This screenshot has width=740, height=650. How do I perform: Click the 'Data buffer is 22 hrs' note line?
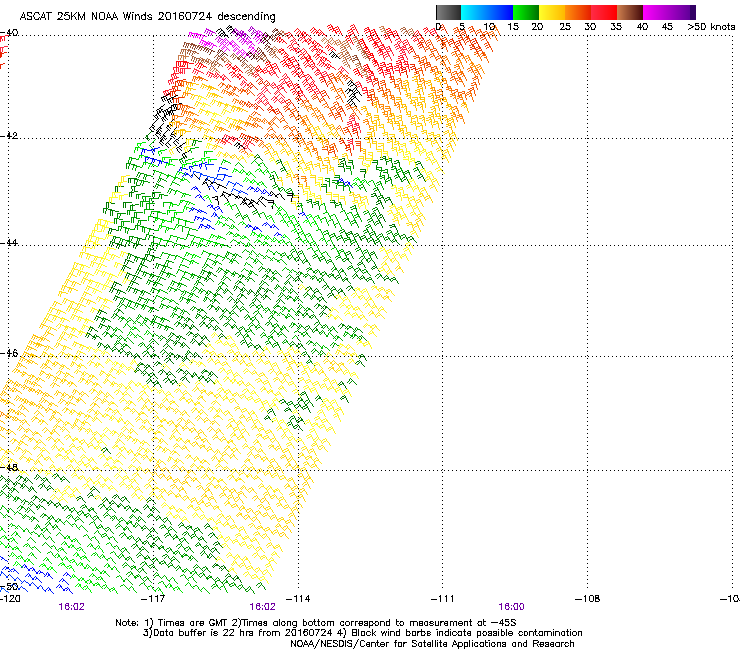coord(362,633)
